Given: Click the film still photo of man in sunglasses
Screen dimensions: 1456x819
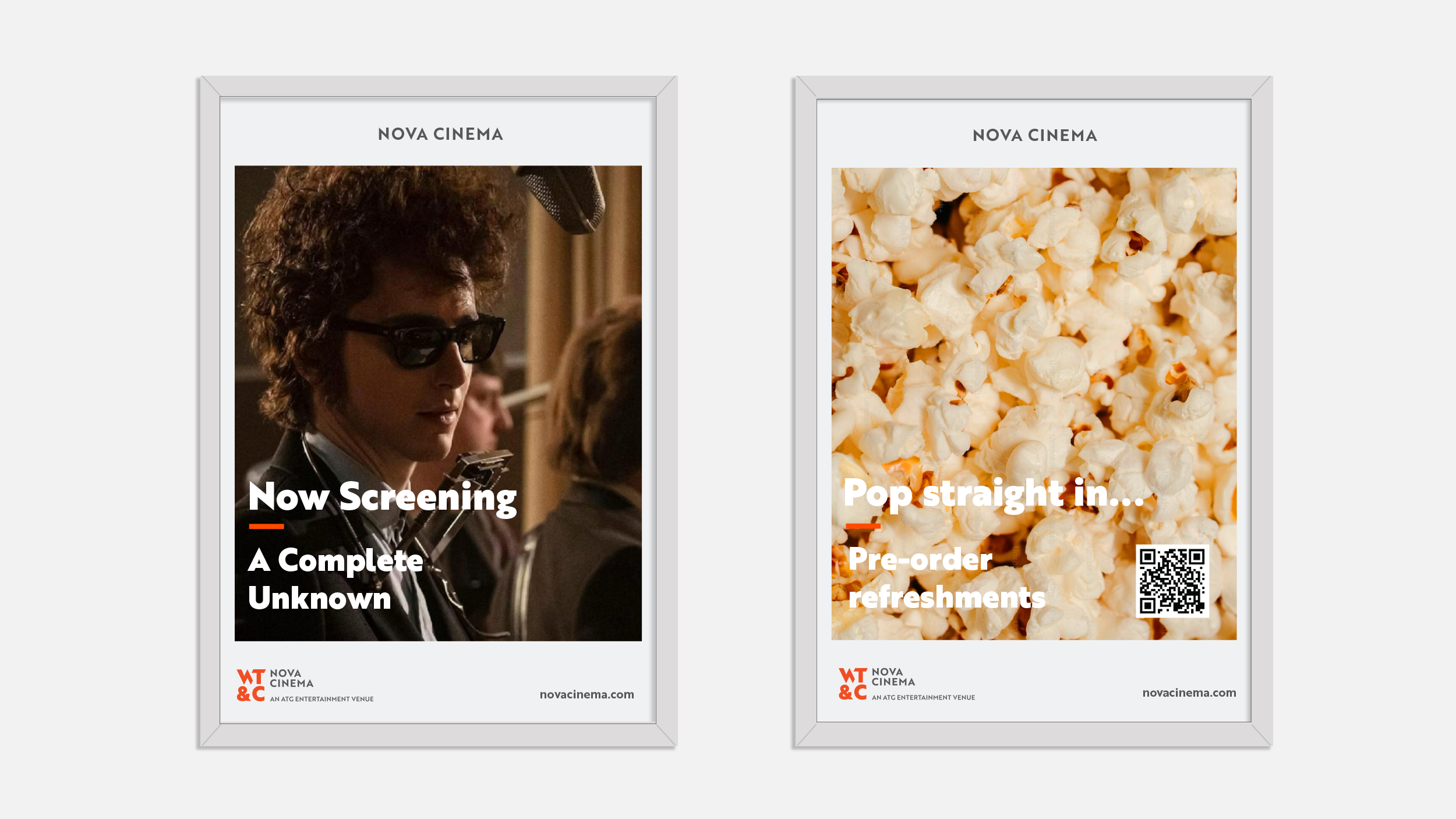Looking at the screenshot, I should point(438,403).
